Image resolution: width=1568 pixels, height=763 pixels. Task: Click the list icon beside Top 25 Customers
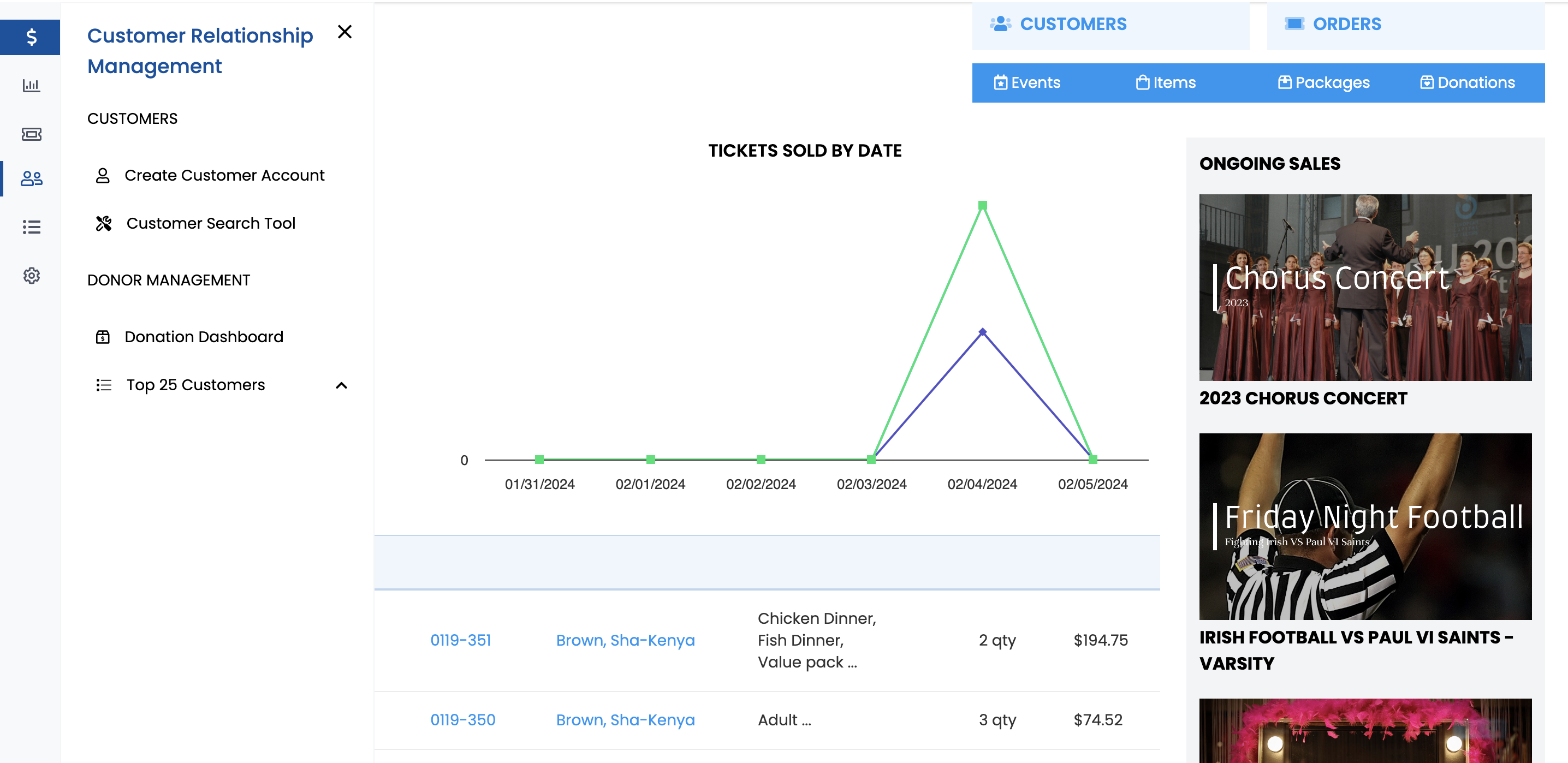click(104, 385)
